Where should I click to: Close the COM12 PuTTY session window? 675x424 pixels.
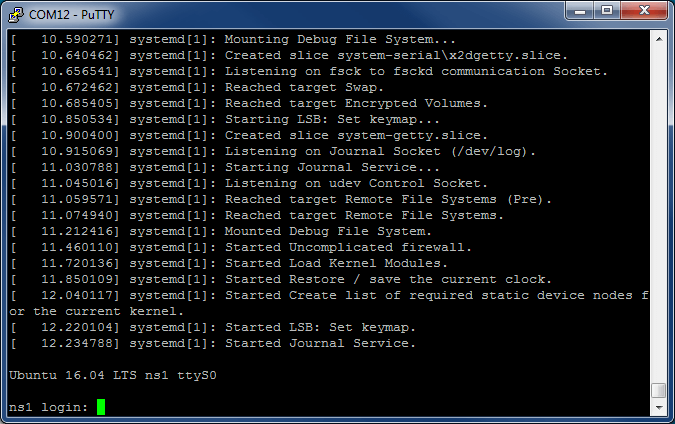[x=644, y=11]
